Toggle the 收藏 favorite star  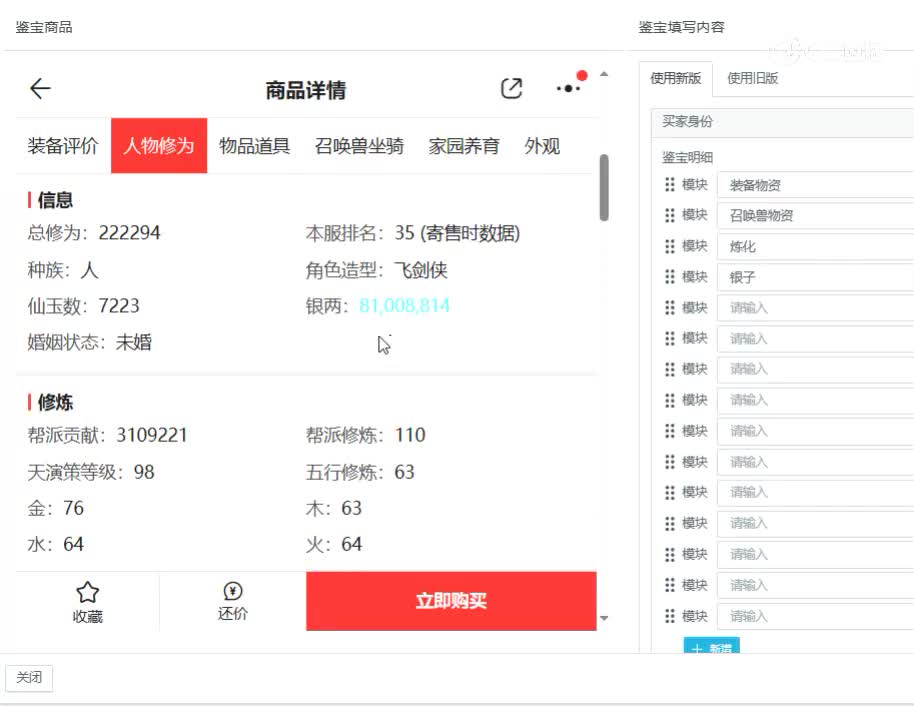click(88, 591)
